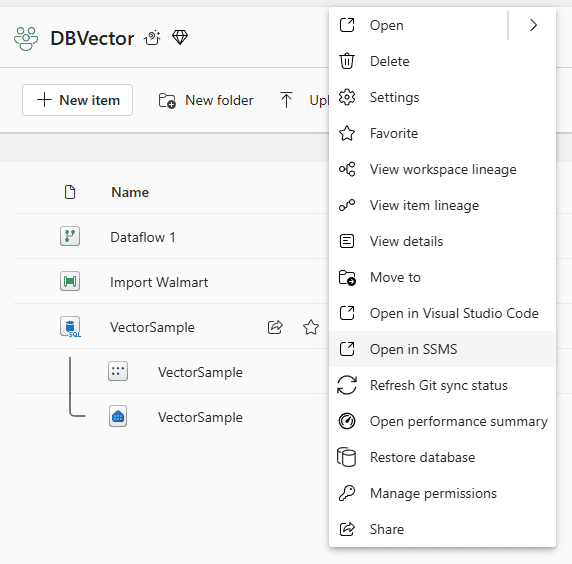This screenshot has height=564, width=572.
Task: Click the open icon for SSMS entry
Action: point(347,349)
